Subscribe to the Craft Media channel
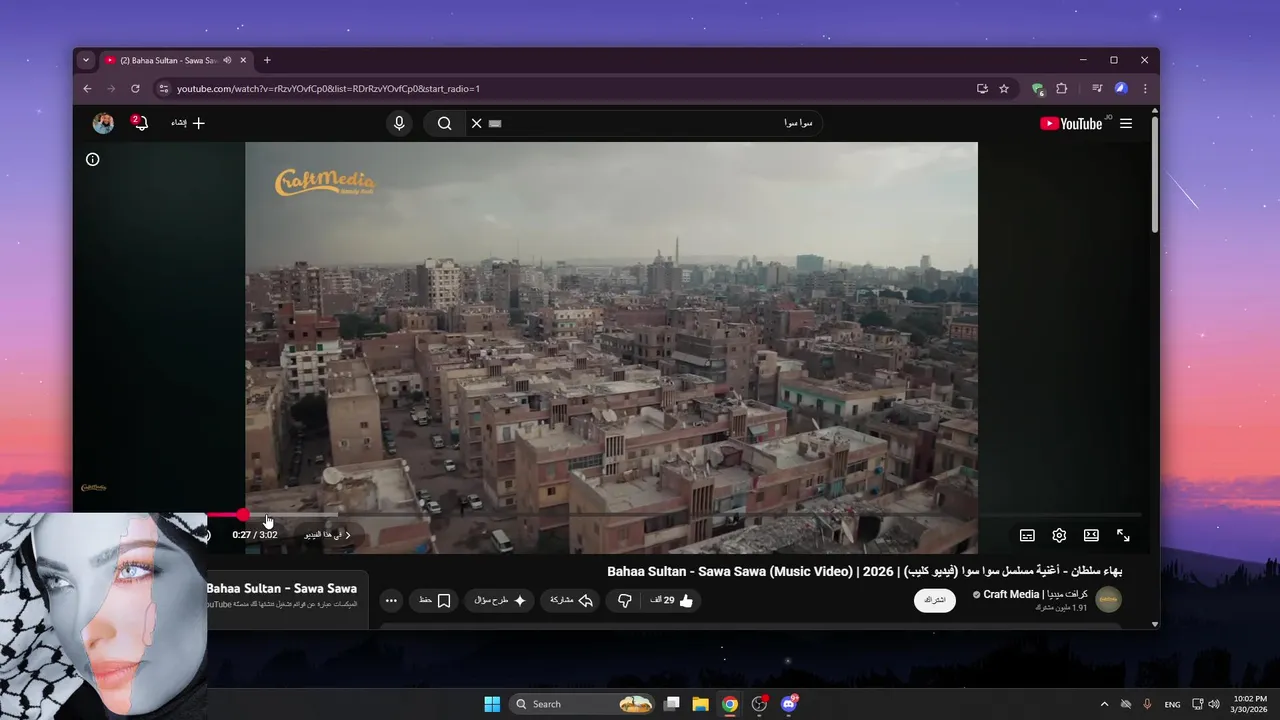The height and width of the screenshot is (720, 1280). 935,600
